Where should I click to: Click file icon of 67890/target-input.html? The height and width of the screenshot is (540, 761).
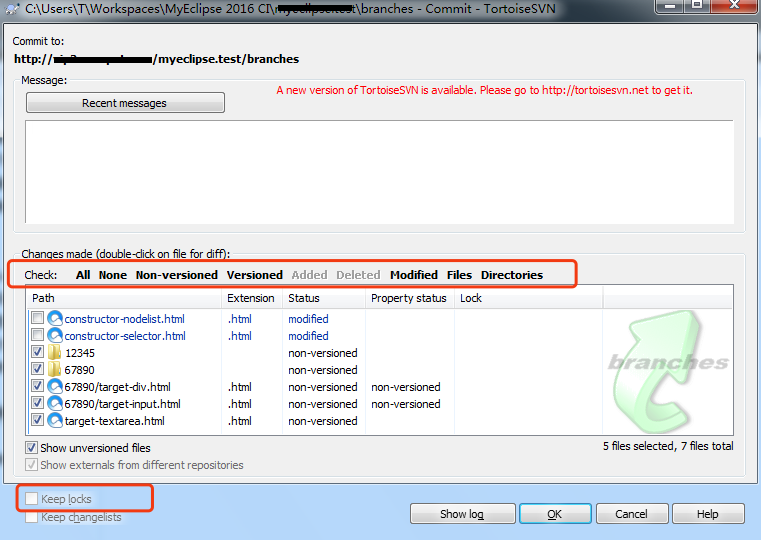tap(55, 404)
